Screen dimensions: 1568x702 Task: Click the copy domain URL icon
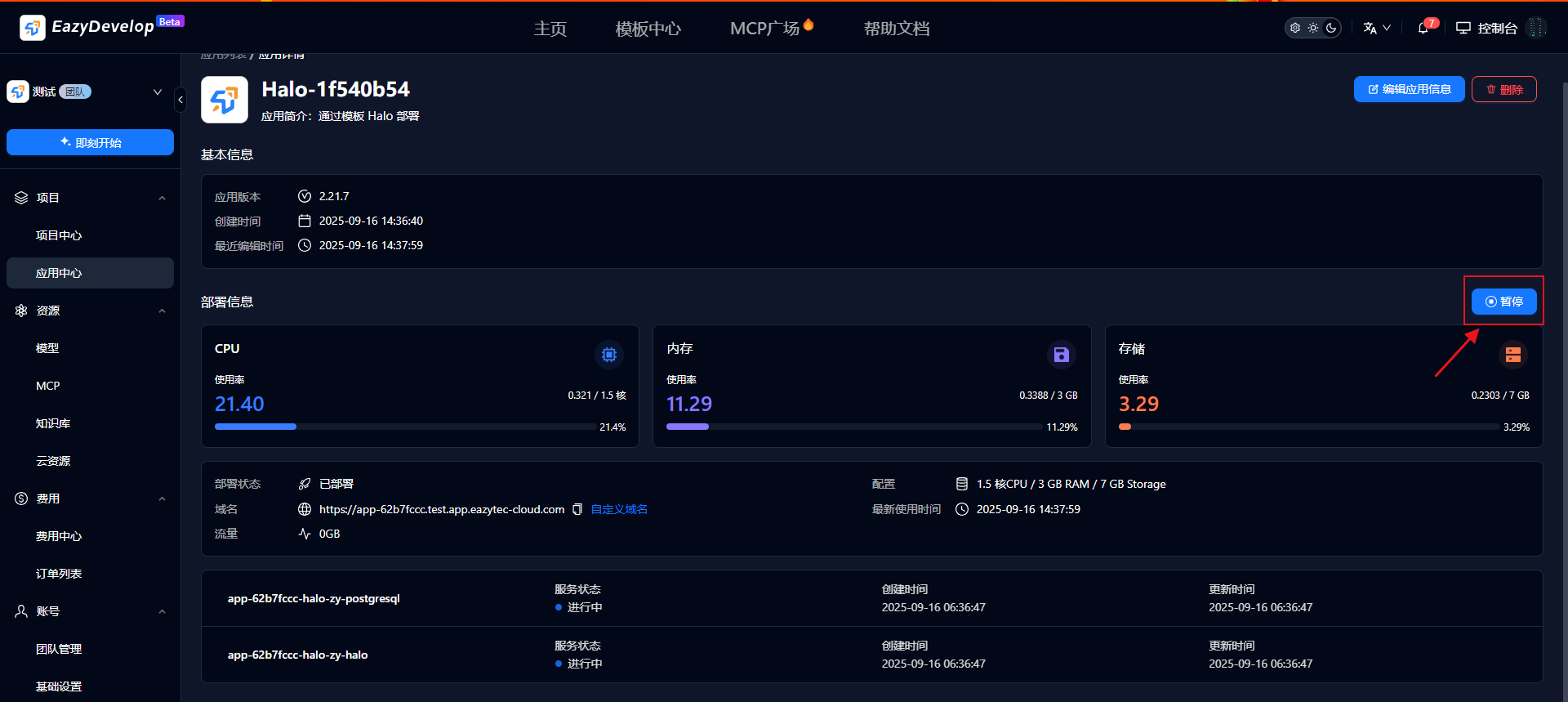tap(577, 509)
